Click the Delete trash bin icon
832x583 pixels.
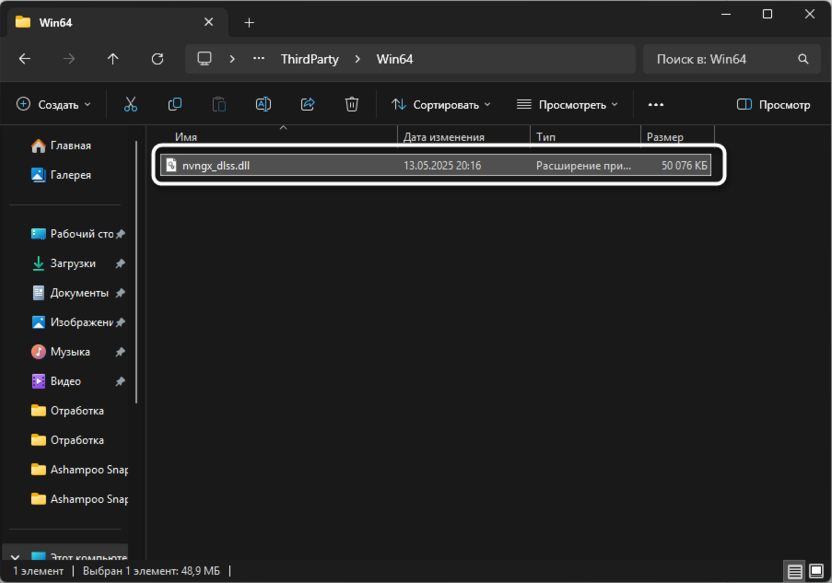(x=352, y=104)
